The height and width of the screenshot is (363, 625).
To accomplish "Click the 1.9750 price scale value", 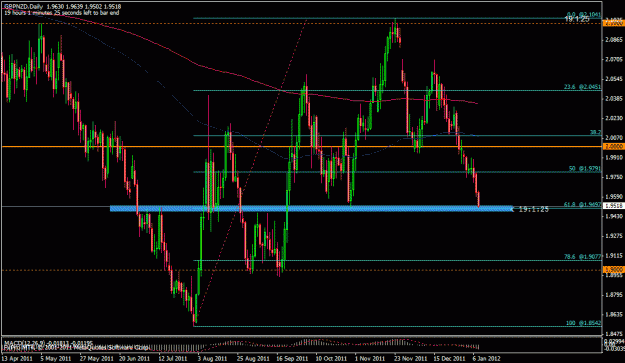I will click(x=613, y=177).
